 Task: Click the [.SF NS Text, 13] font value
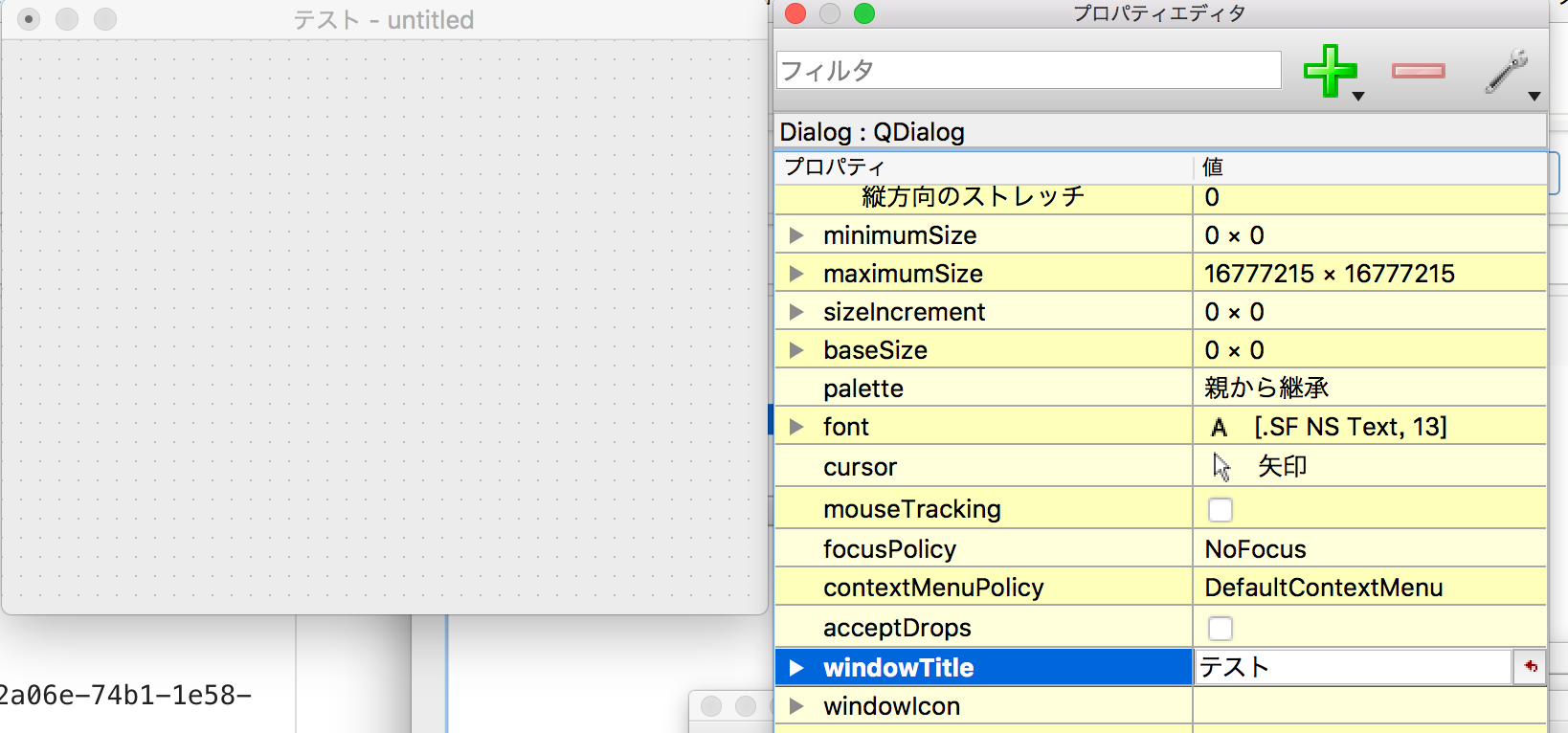[1351, 427]
